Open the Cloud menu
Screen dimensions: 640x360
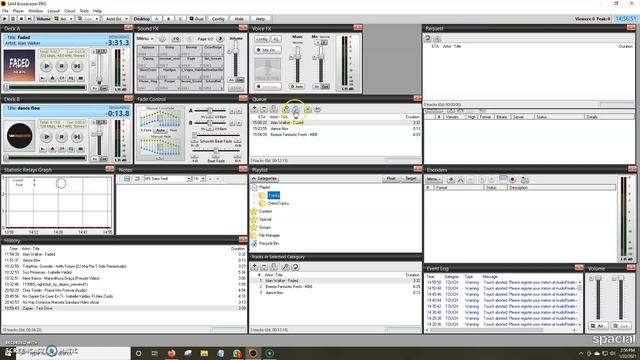point(69,11)
